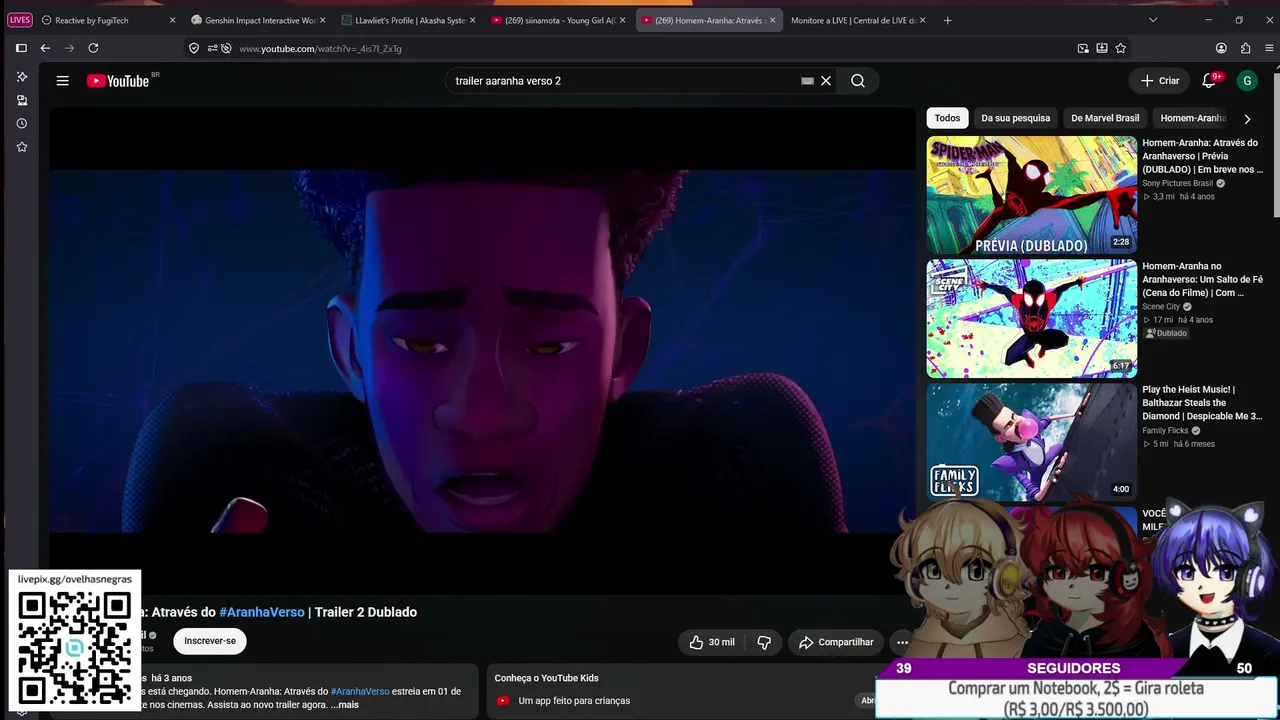
Task: Toggle the browser sidebar panel
Action: coord(21,48)
